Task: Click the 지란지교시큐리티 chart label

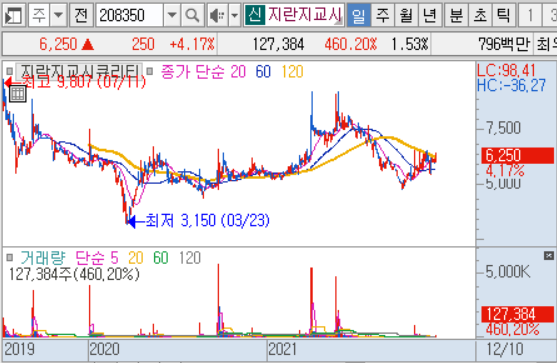Action: [79, 72]
